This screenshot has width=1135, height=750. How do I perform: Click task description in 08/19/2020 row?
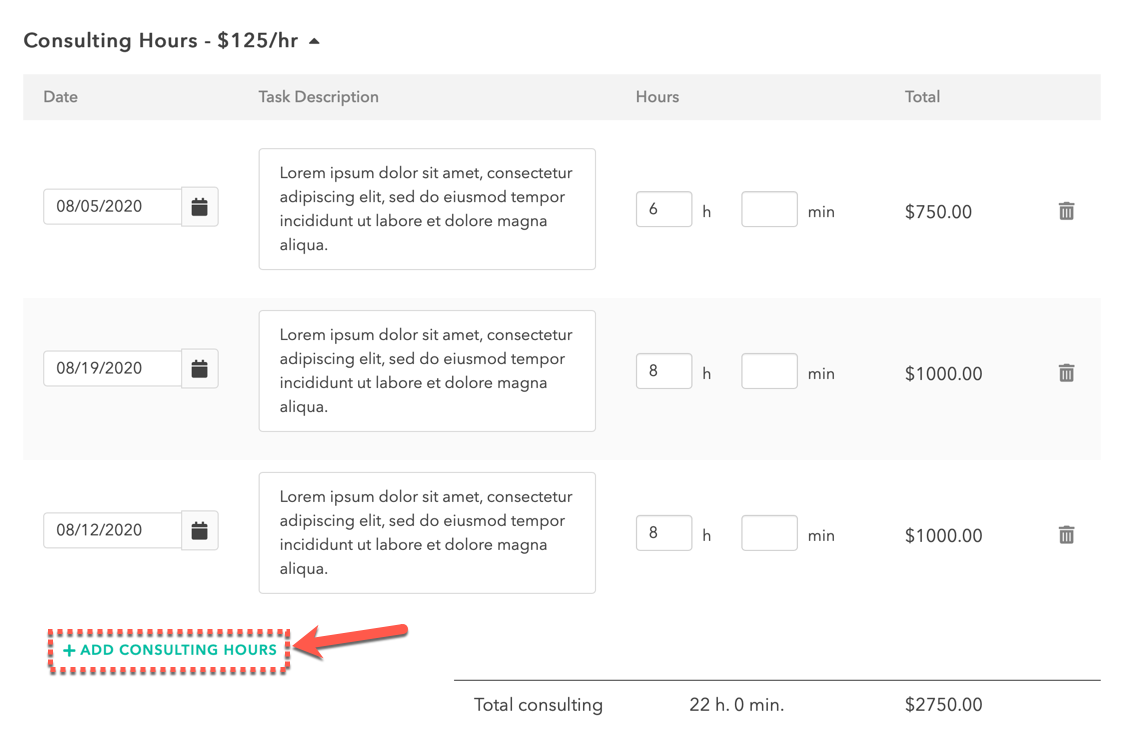click(x=427, y=371)
